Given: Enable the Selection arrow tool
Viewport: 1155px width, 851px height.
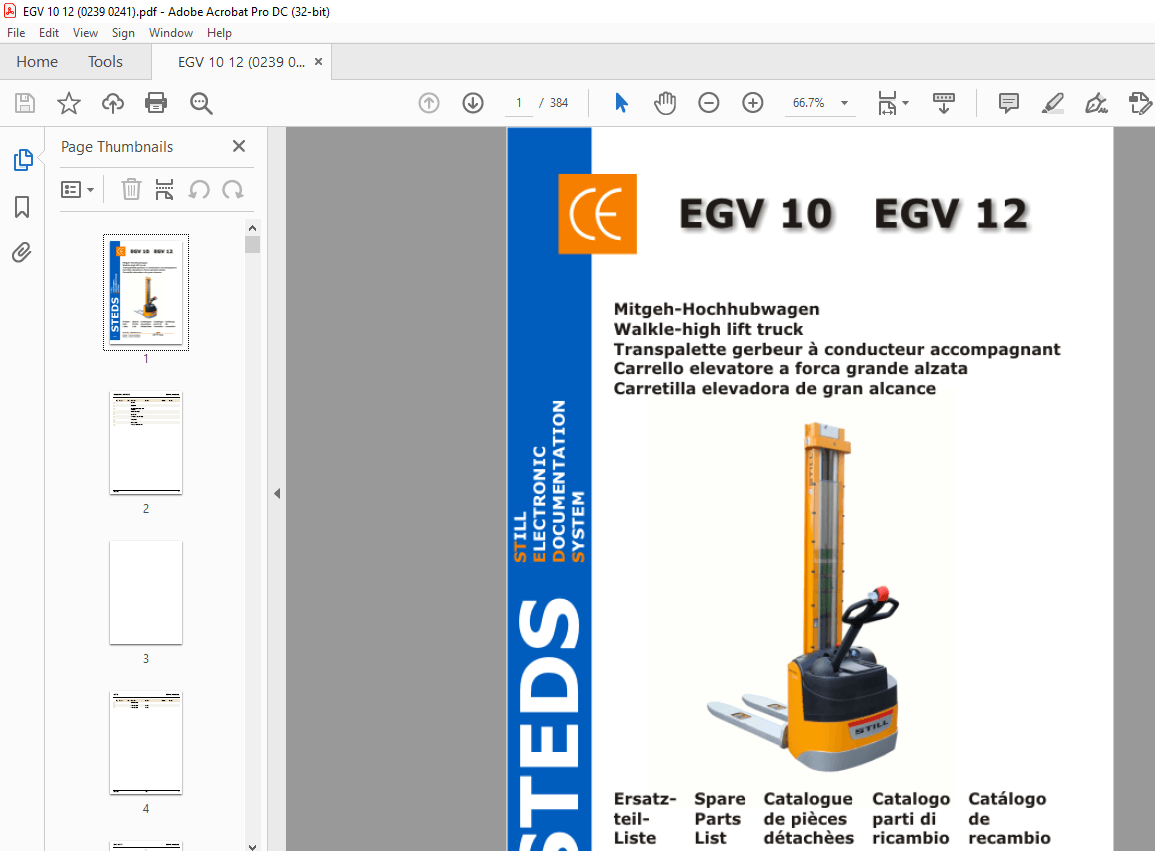Looking at the screenshot, I should pos(621,103).
